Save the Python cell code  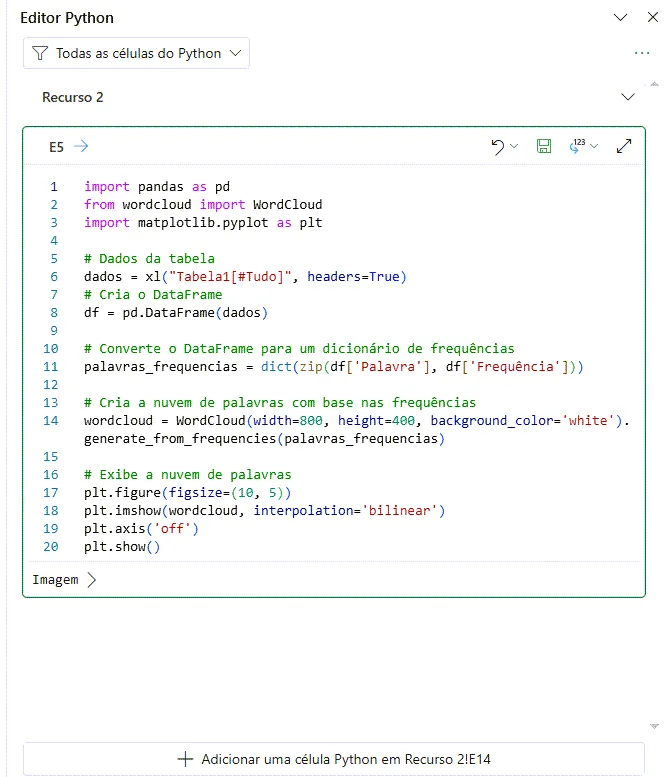click(544, 146)
